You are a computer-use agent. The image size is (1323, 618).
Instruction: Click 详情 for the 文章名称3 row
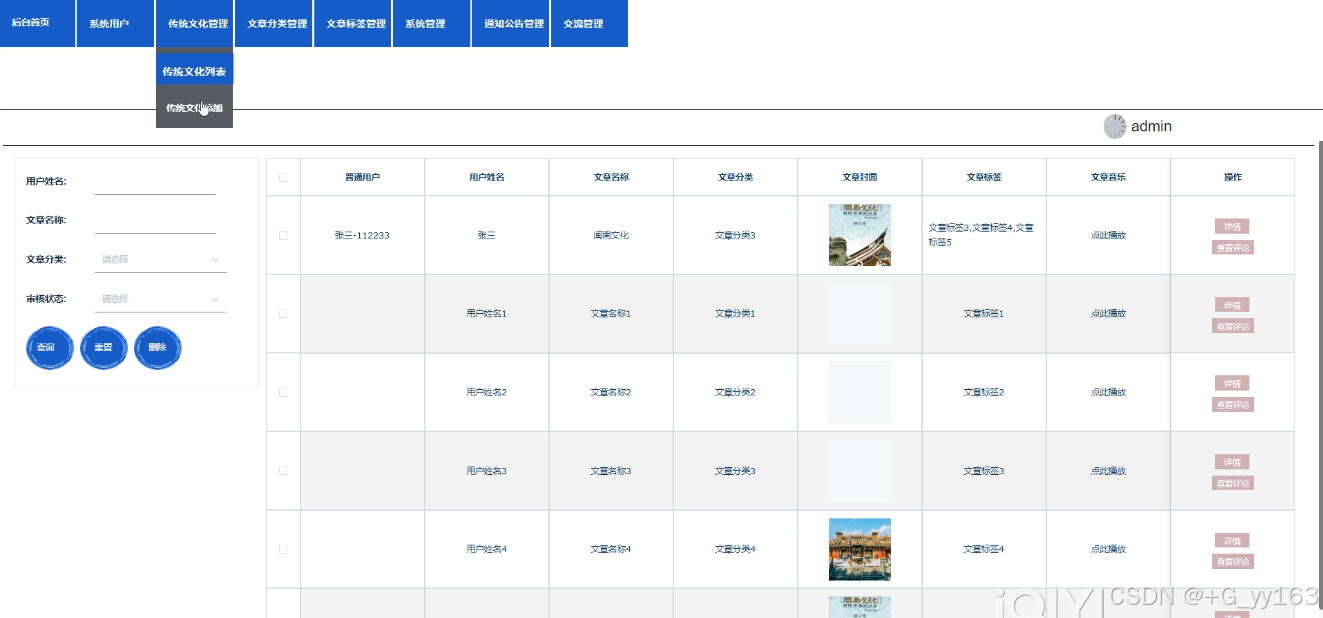click(1232, 462)
